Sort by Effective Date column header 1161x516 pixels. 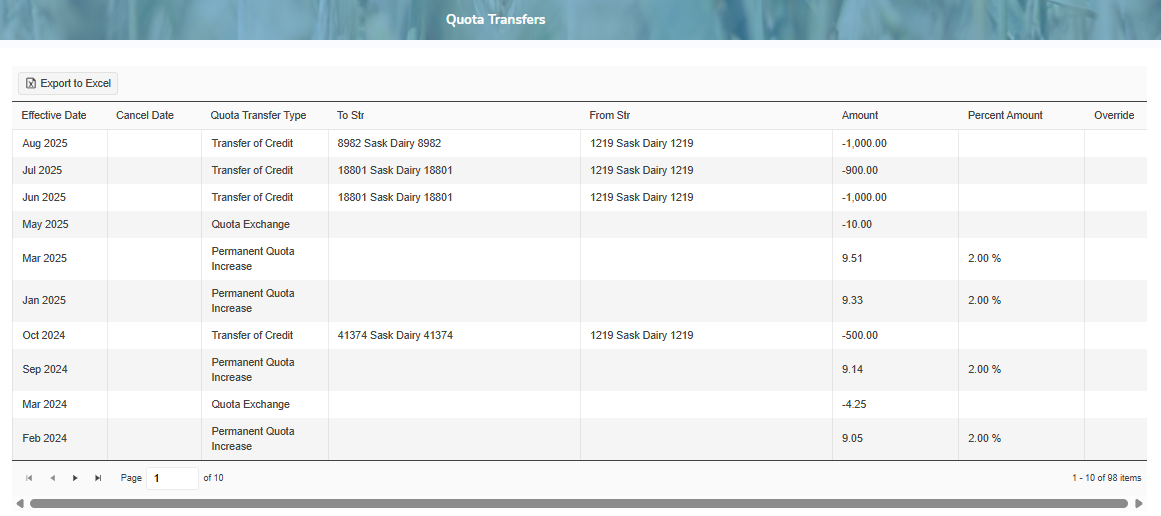(x=54, y=115)
